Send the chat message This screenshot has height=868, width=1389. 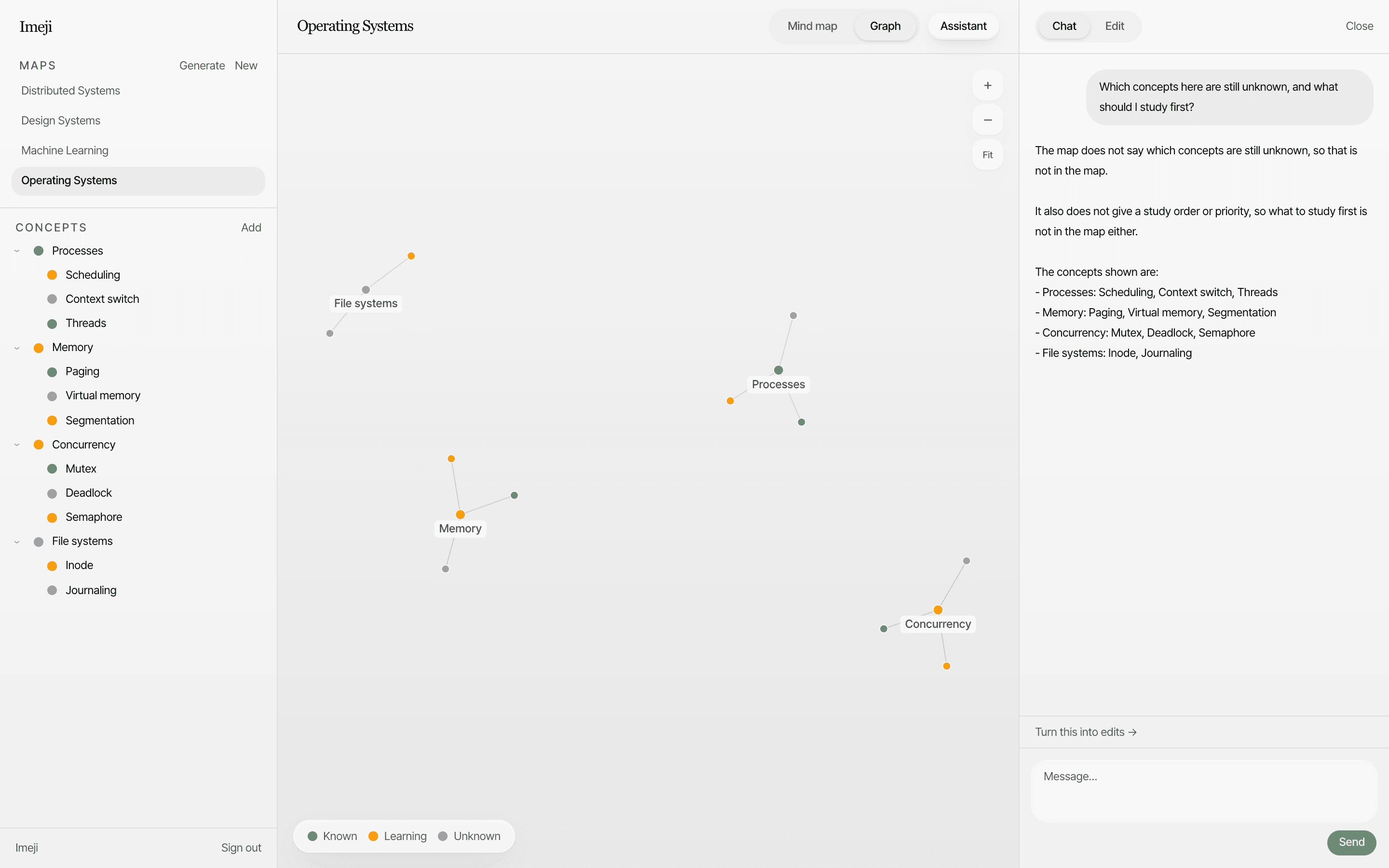tap(1351, 842)
